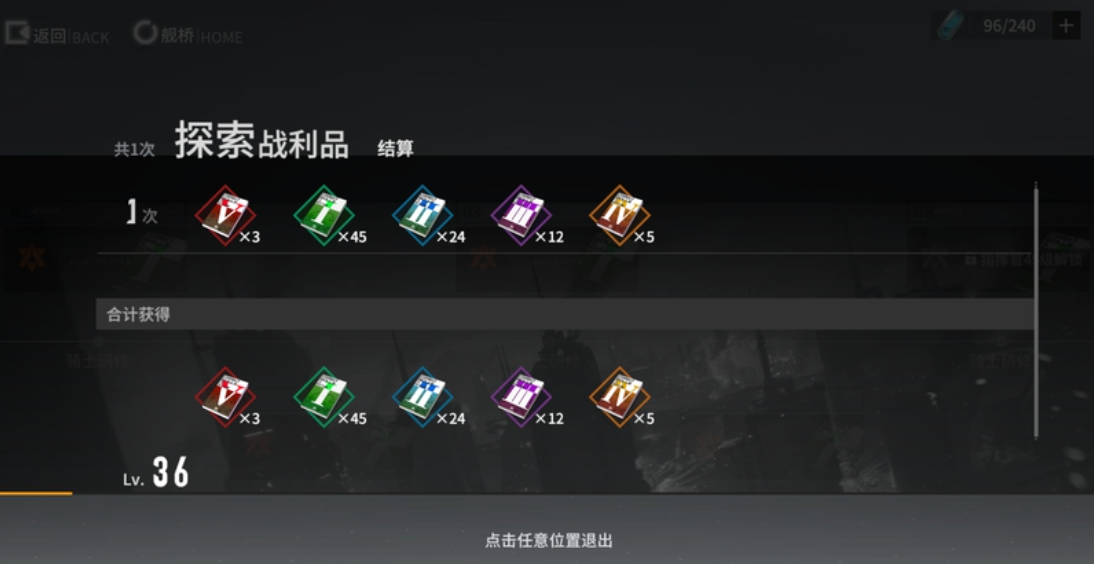Screen dimensions: 1094x564
Task: Click the orange IV book in first row
Action: click(620, 215)
